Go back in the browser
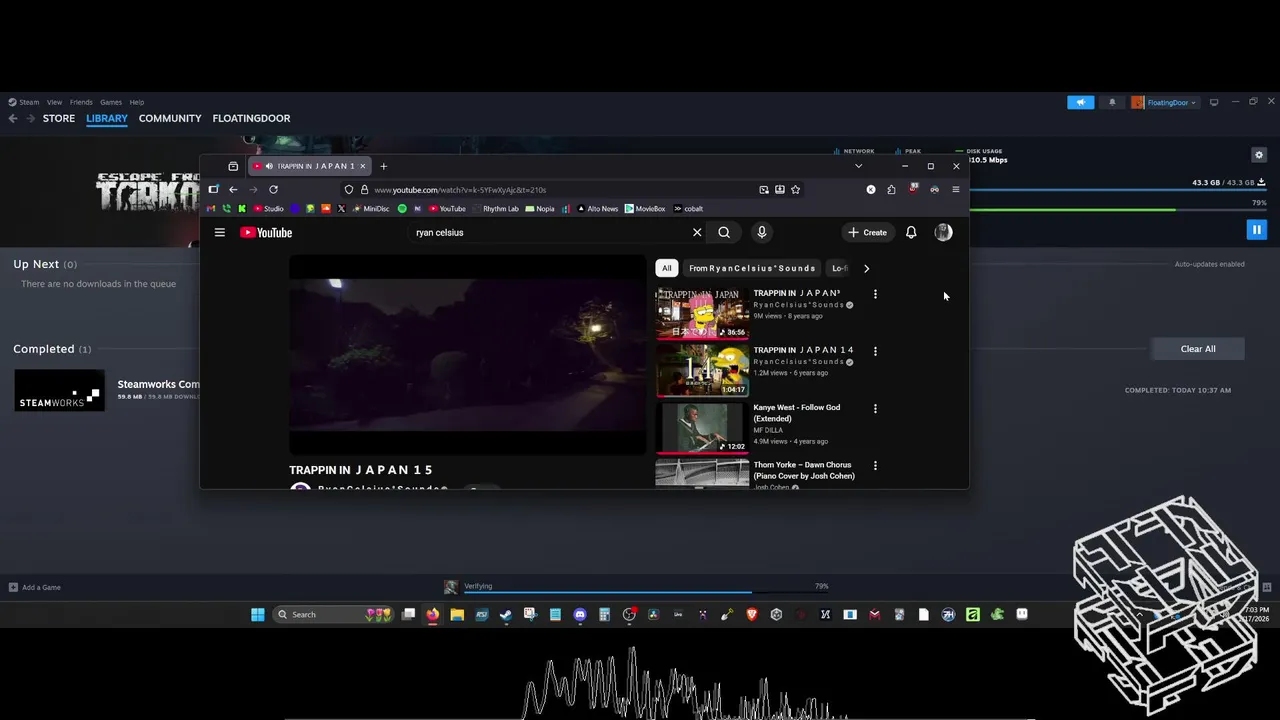The height and width of the screenshot is (720, 1280). pos(233,189)
